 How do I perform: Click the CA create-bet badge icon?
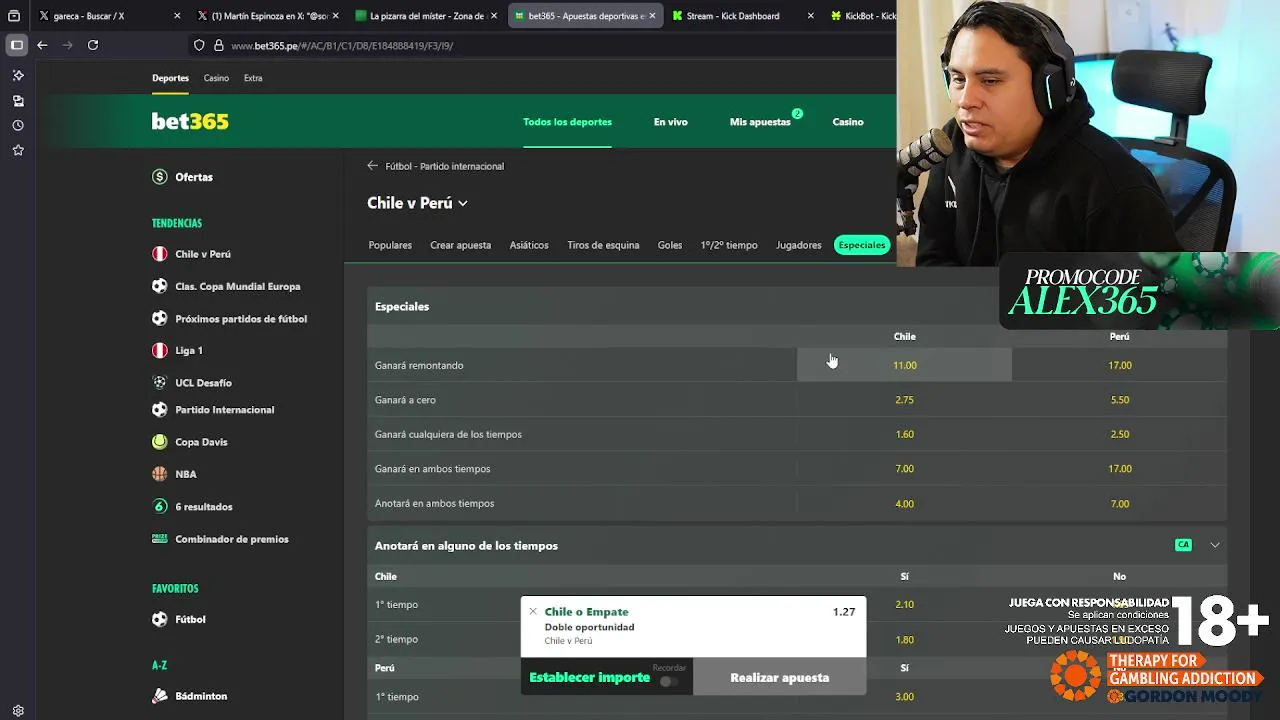click(x=1183, y=545)
